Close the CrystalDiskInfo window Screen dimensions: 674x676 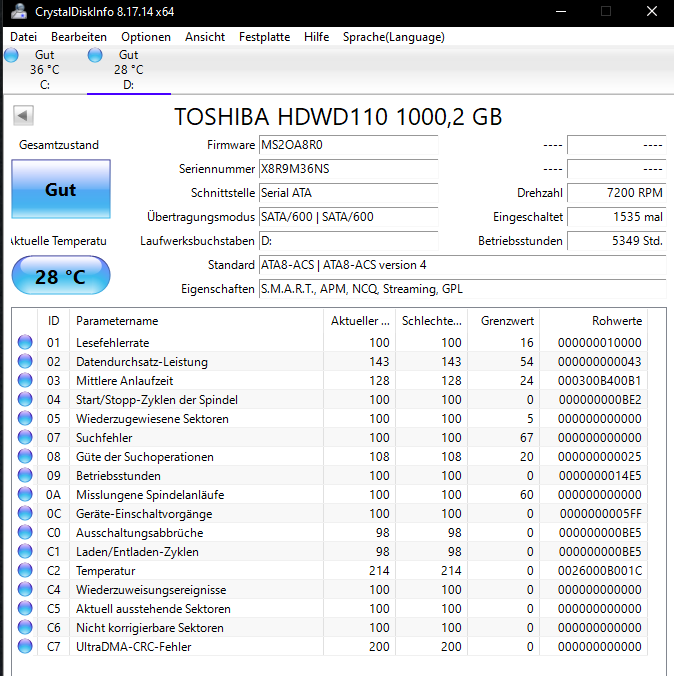652,12
